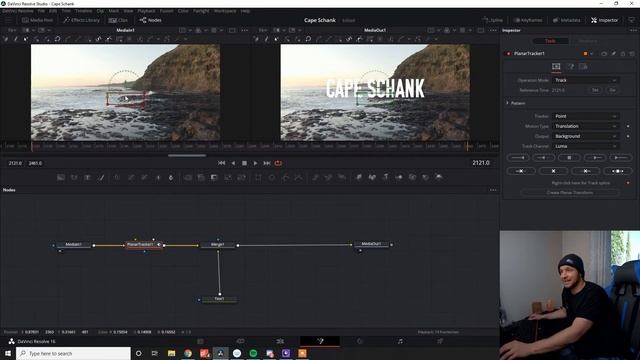This screenshot has width=640, height=360.
Task: Step one frame backward
Action: click(233, 163)
